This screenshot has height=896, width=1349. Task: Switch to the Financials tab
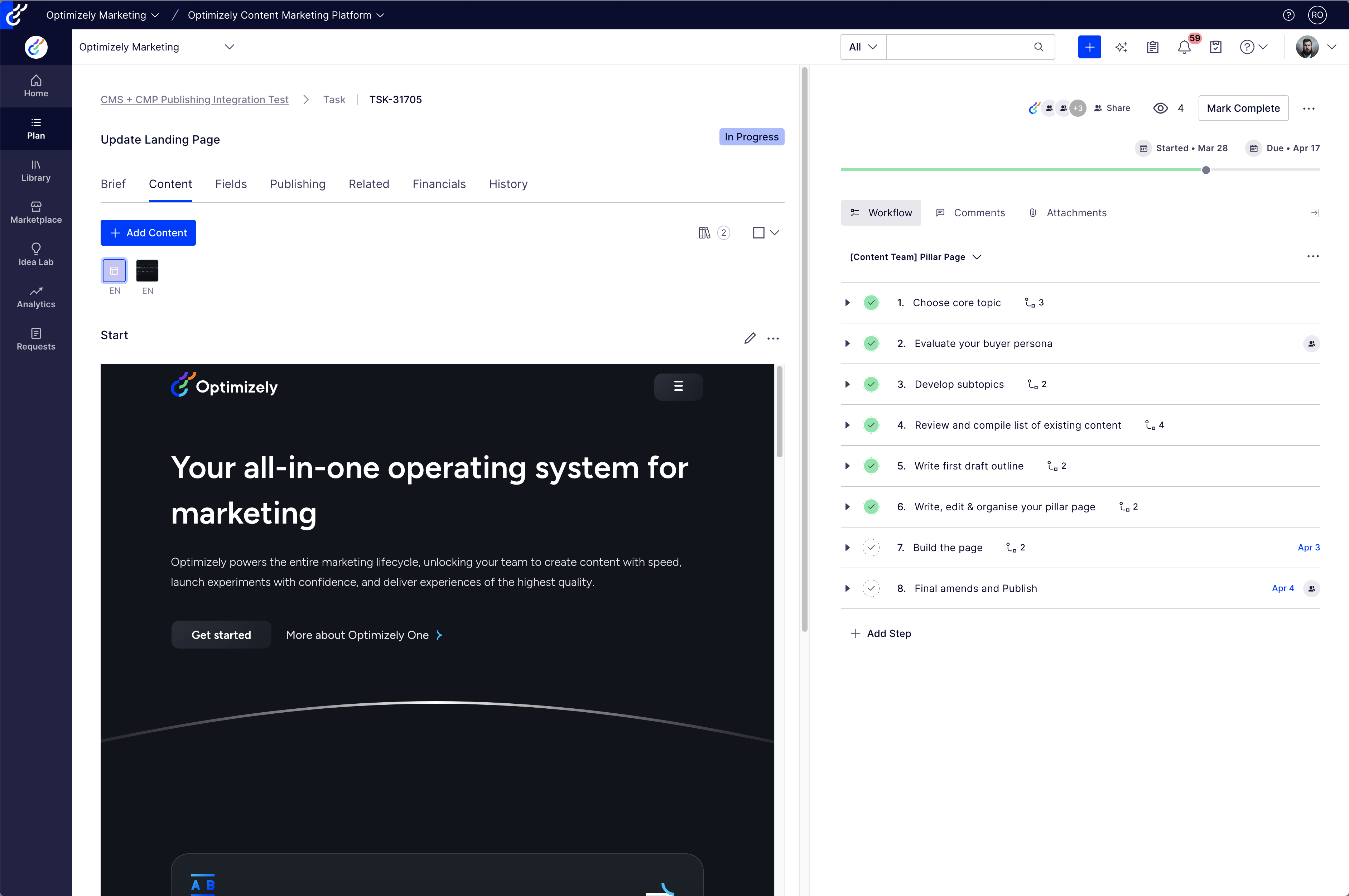click(439, 184)
